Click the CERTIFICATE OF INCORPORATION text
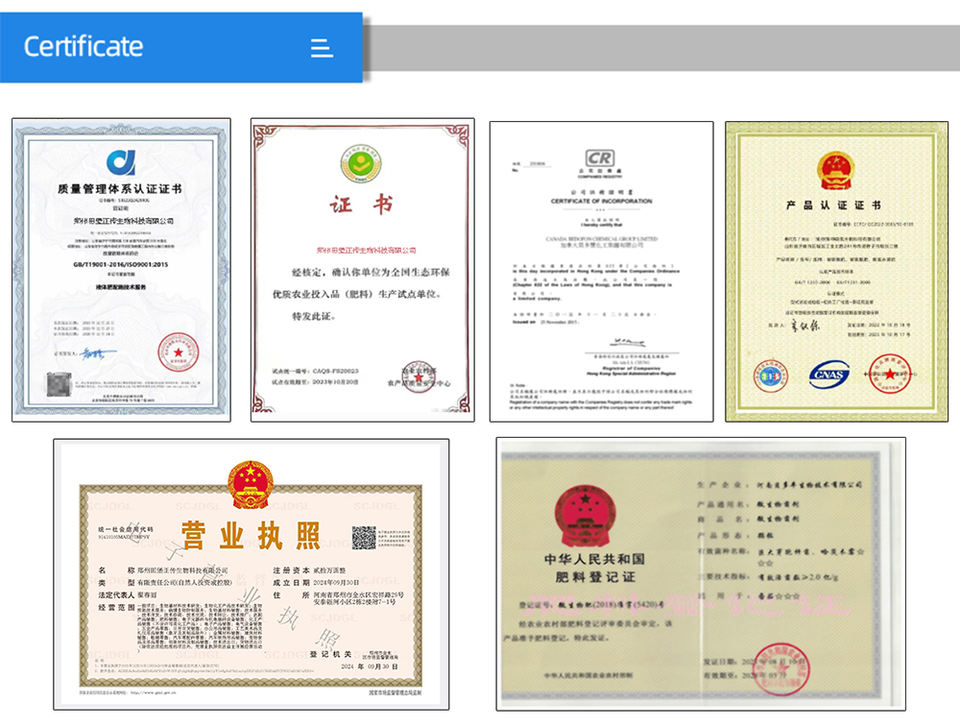 coord(601,201)
